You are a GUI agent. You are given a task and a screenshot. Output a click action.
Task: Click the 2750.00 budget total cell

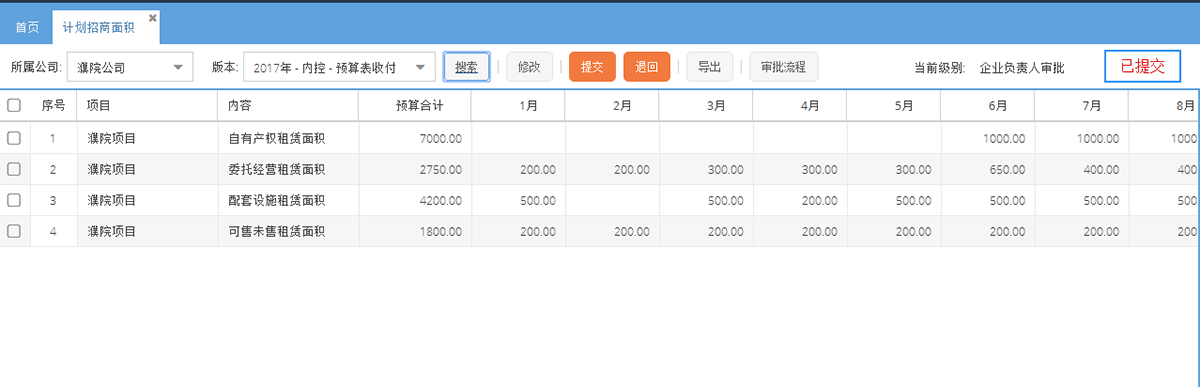(414, 169)
